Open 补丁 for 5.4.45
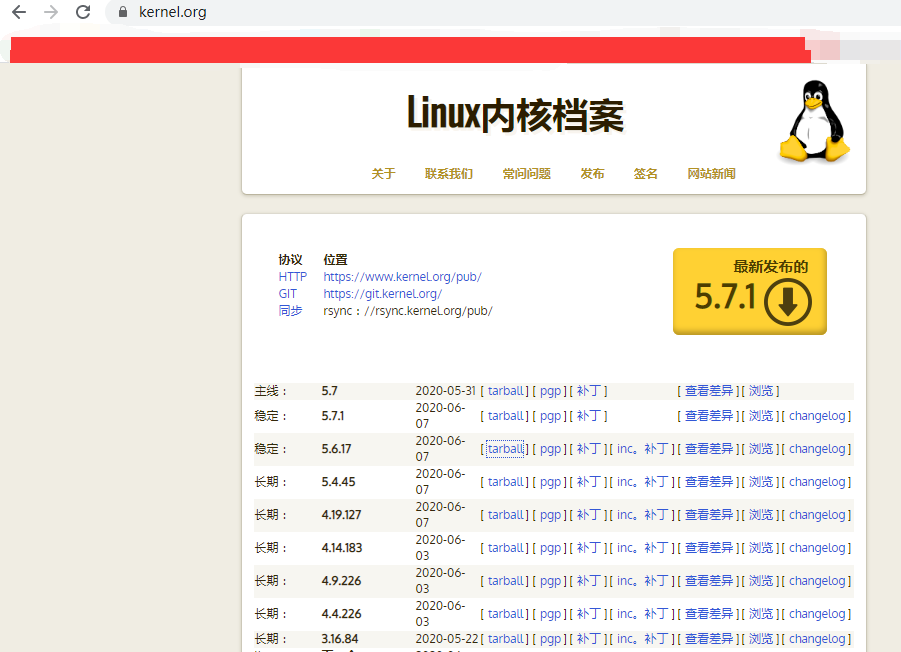The image size is (901, 652). click(588, 482)
